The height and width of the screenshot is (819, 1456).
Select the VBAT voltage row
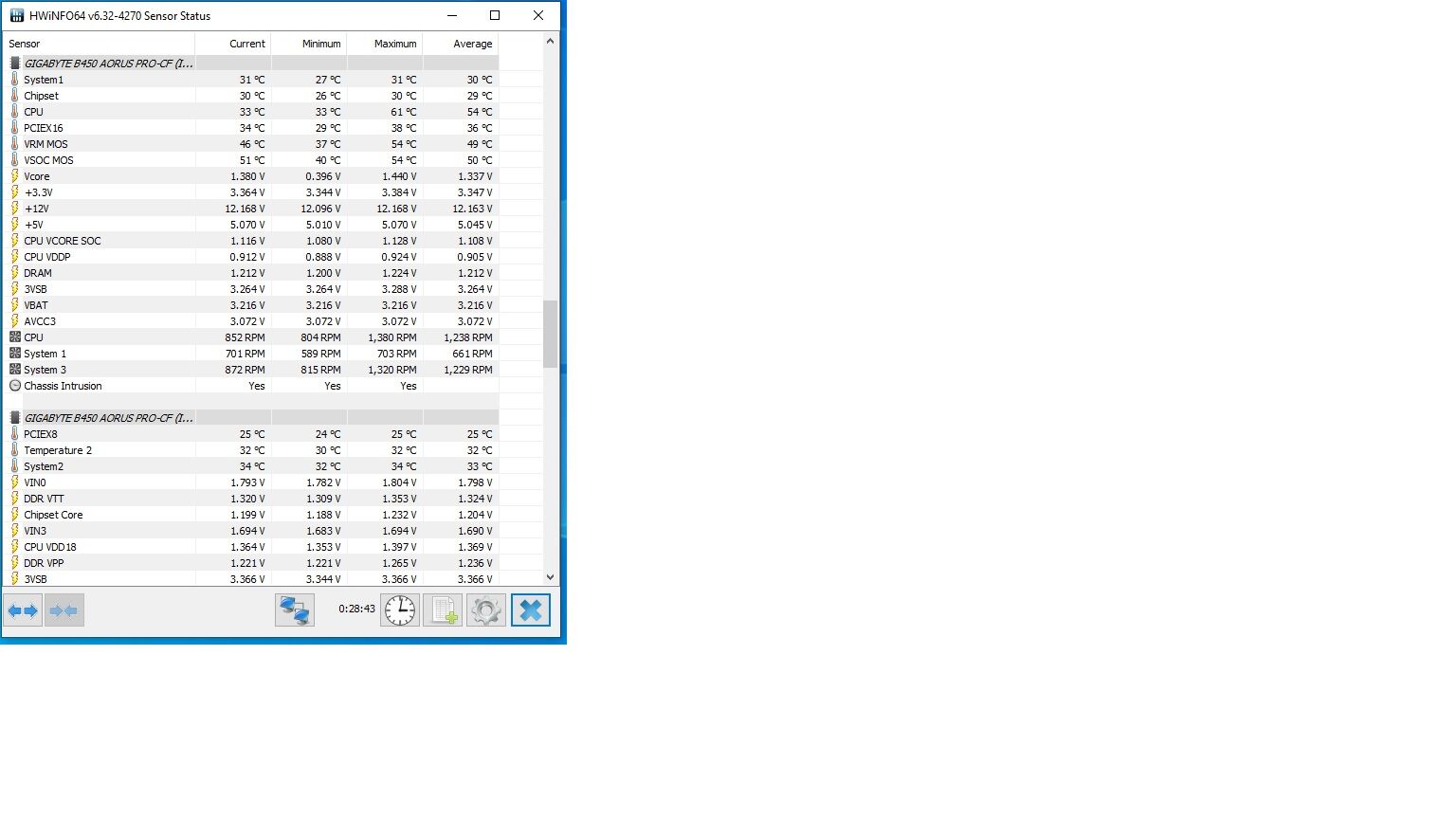(251, 305)
